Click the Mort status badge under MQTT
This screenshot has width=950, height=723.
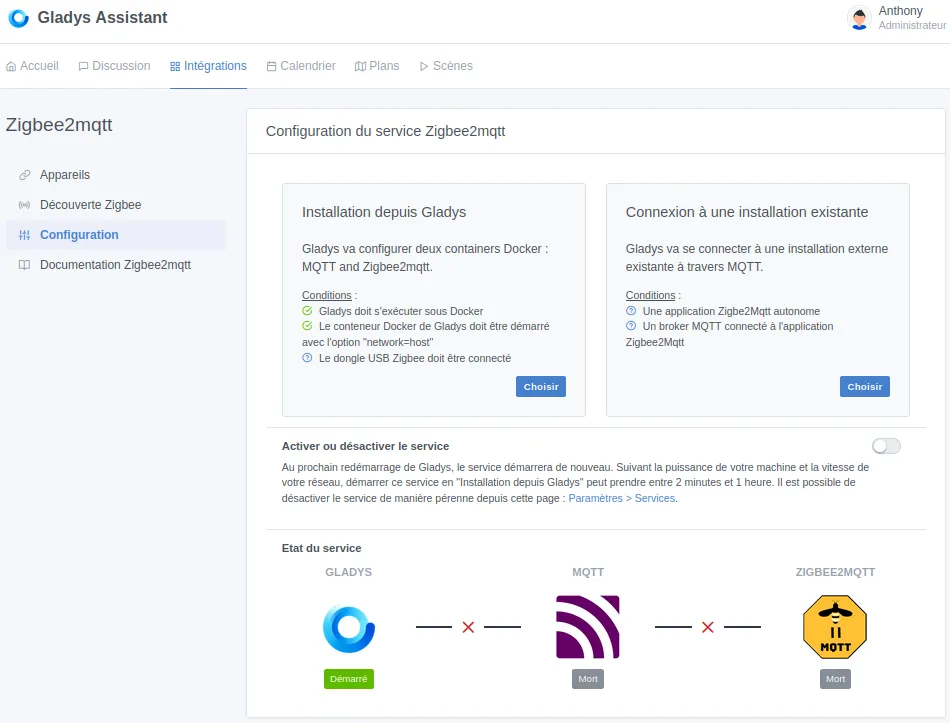tap(587, 678)
